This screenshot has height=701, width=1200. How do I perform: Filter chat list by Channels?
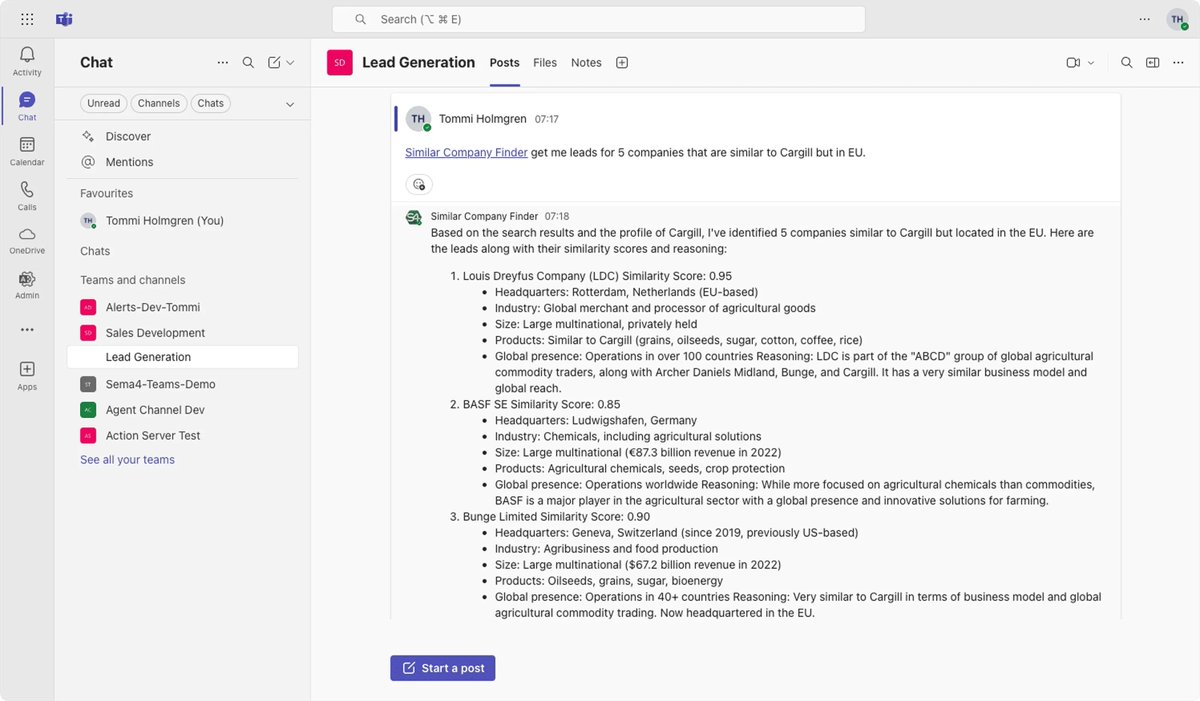[x=159, y=103]
